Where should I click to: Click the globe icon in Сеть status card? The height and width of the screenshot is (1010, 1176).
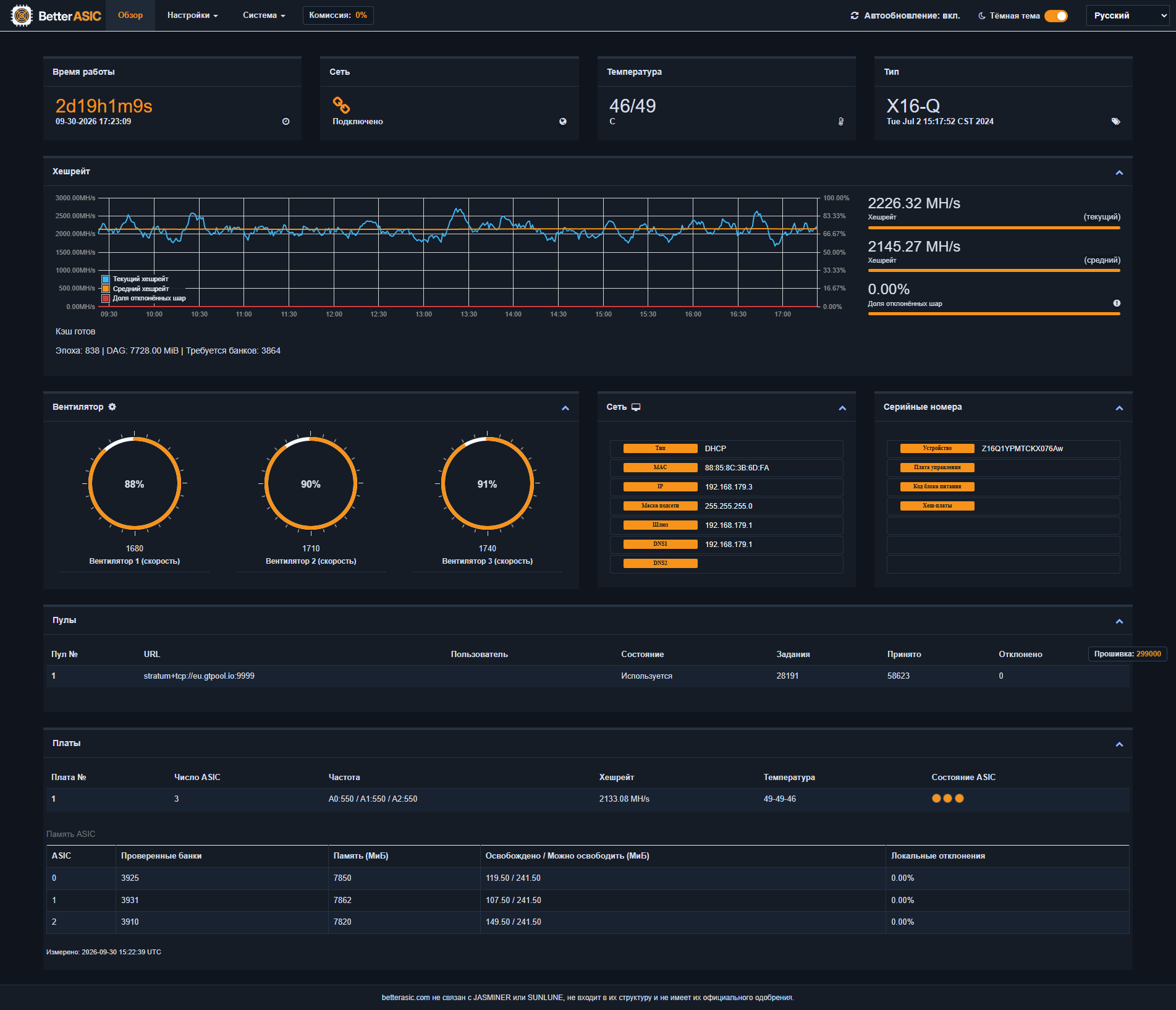(563, 121)
